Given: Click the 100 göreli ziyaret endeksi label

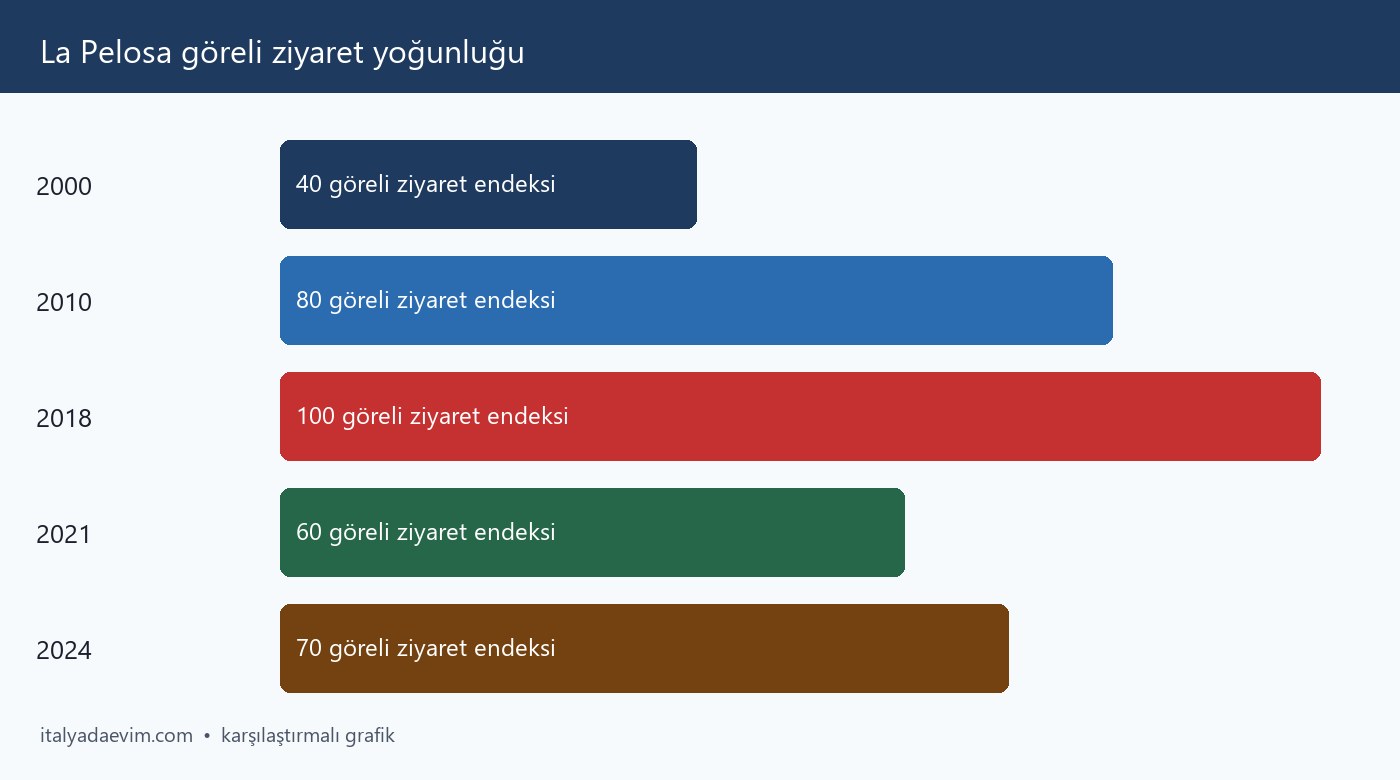Looking at the screenshot, I should click(432, 417).
